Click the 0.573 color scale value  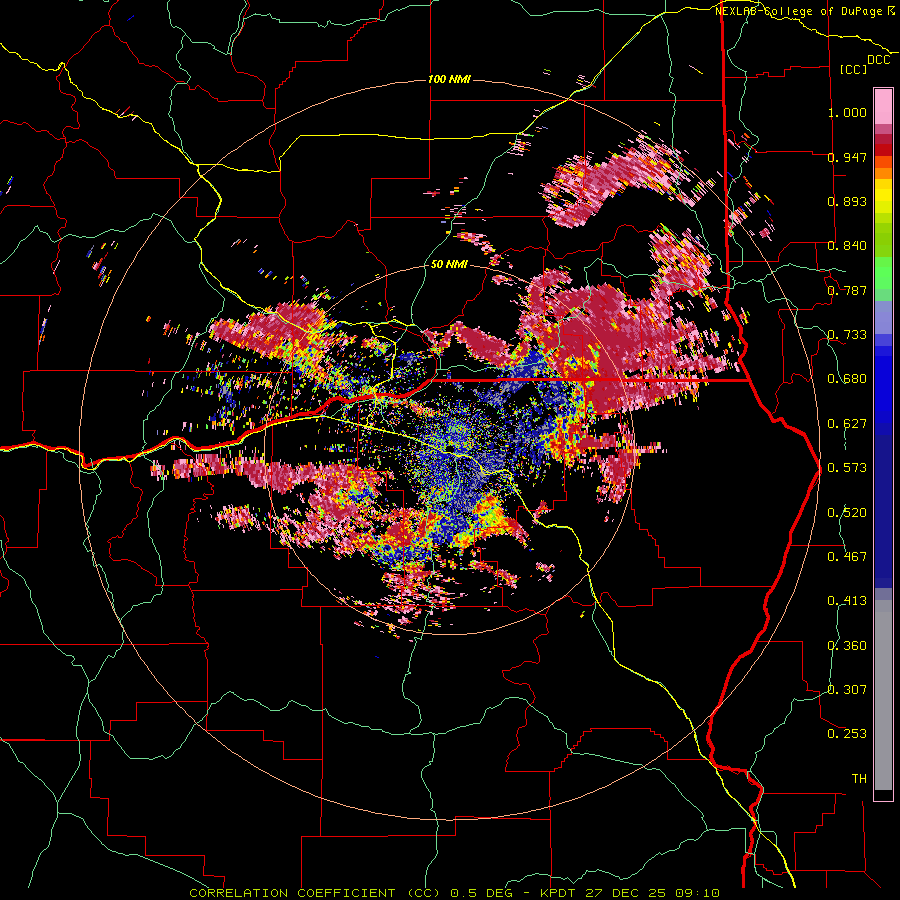847,468
